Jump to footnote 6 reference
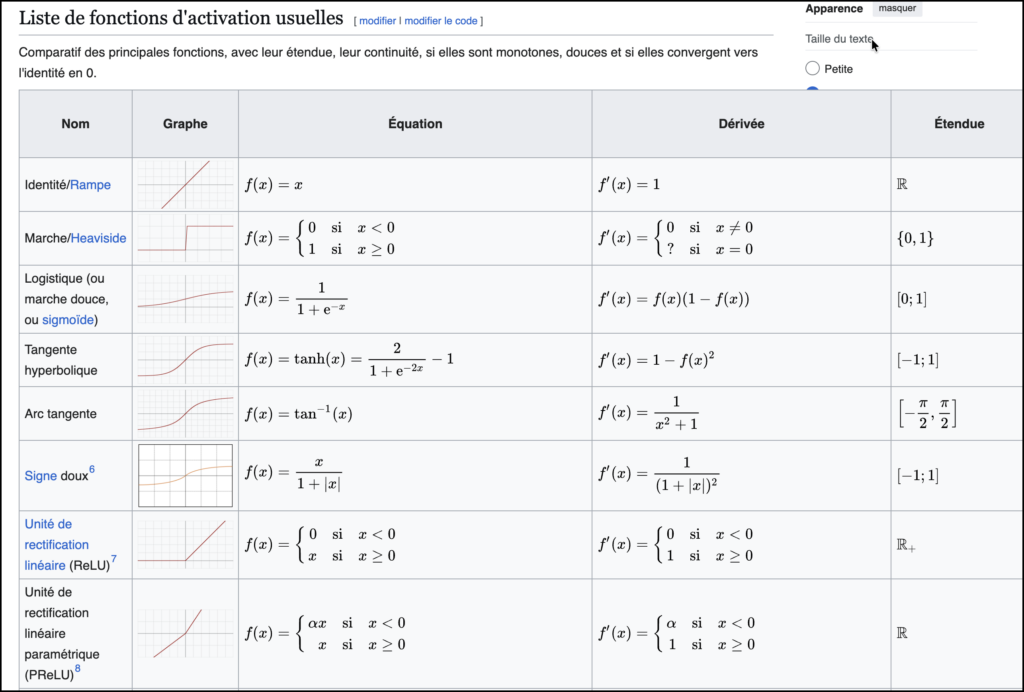The height and width of the screenshot is (692, 1024). coord(92,470)
